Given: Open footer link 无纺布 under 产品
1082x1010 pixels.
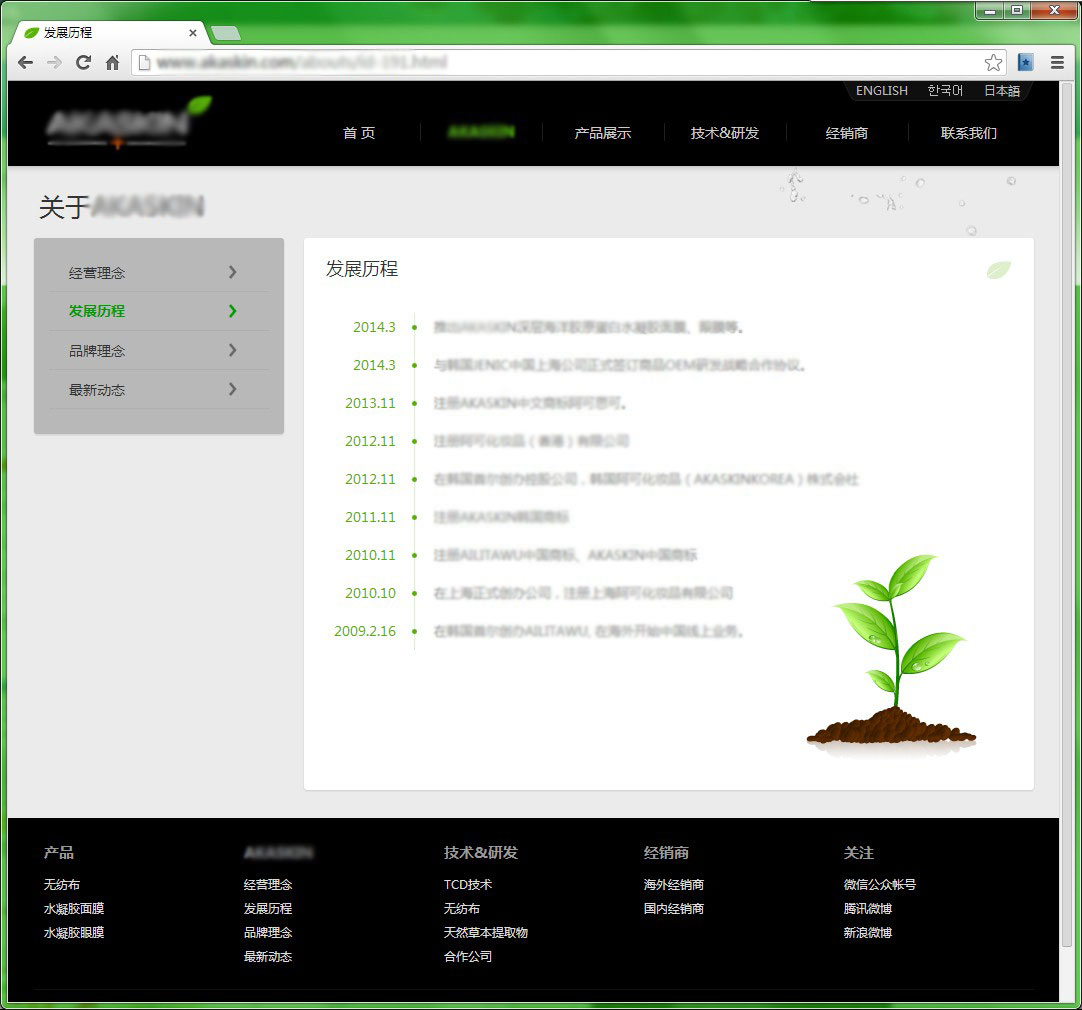Looking at the screenshot, I should click(x=61, y=884).
